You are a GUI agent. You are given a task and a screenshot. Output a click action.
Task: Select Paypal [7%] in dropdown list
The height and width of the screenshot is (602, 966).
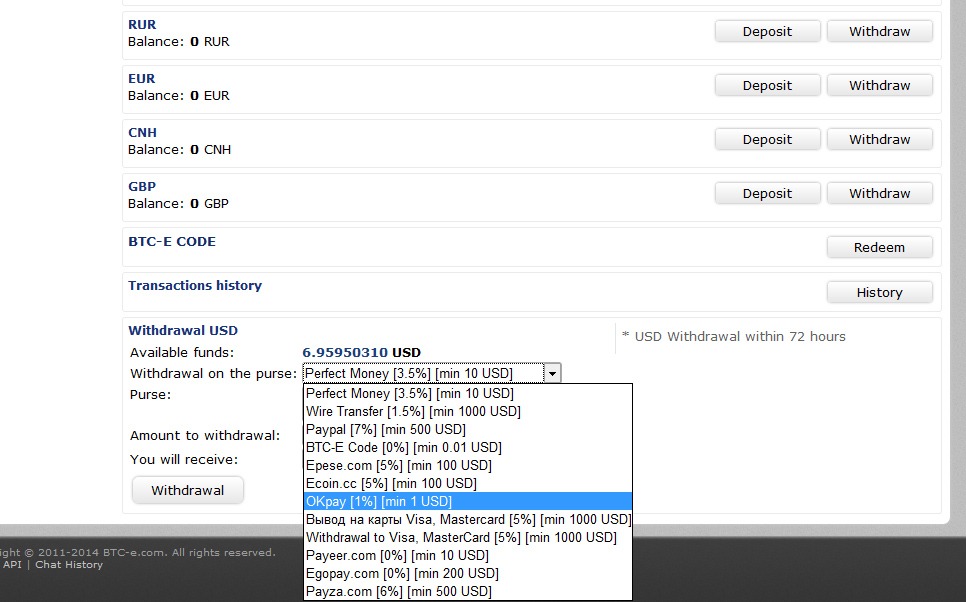[468, 429]
